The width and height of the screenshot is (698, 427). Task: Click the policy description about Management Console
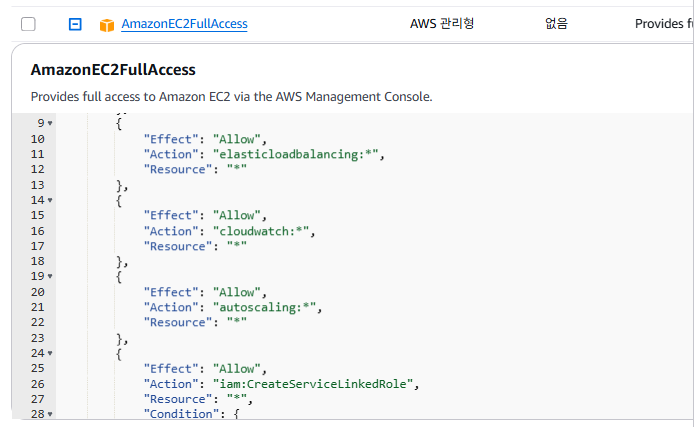click(231, 97)
